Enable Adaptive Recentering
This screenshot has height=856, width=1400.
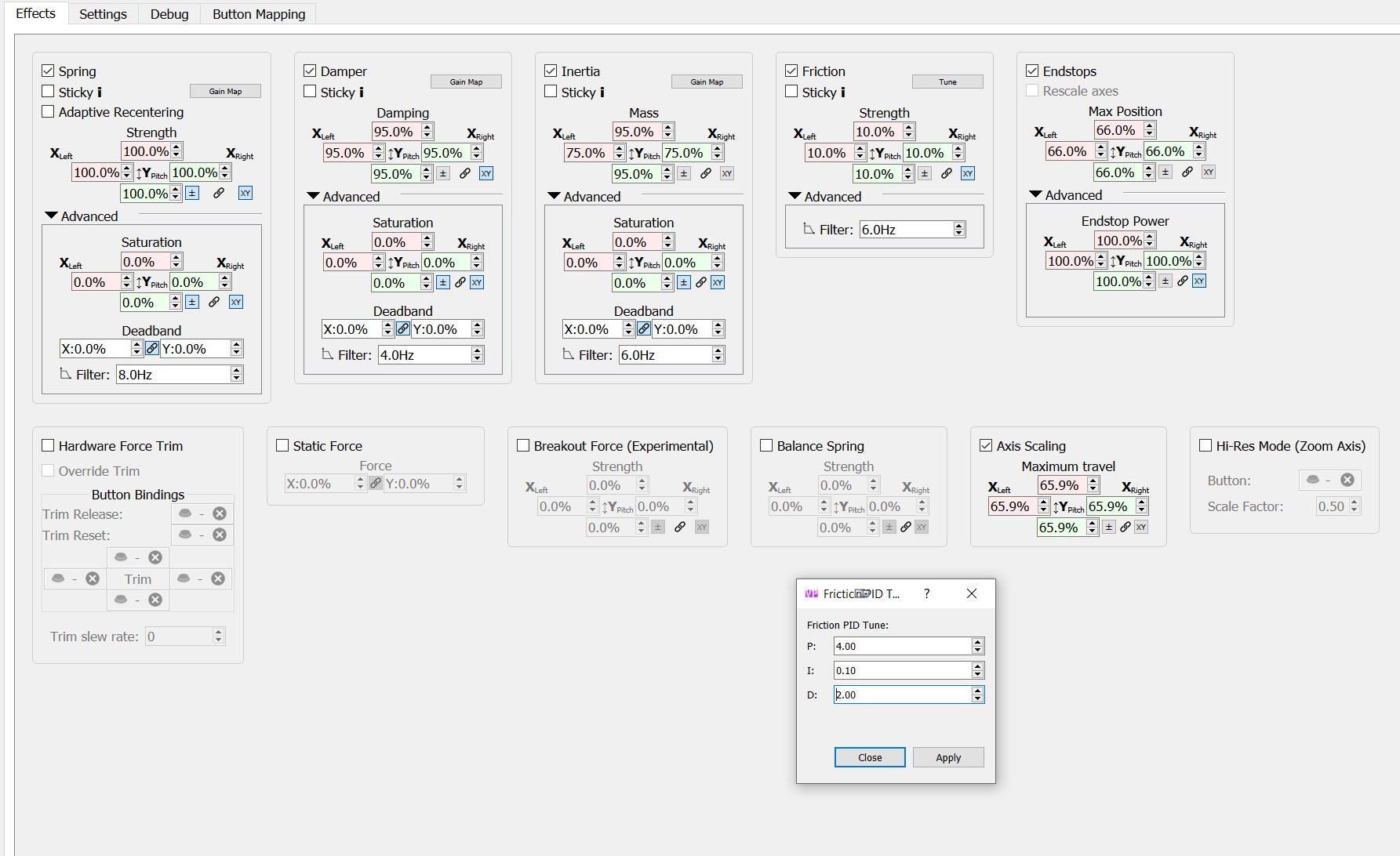point(48,111)
